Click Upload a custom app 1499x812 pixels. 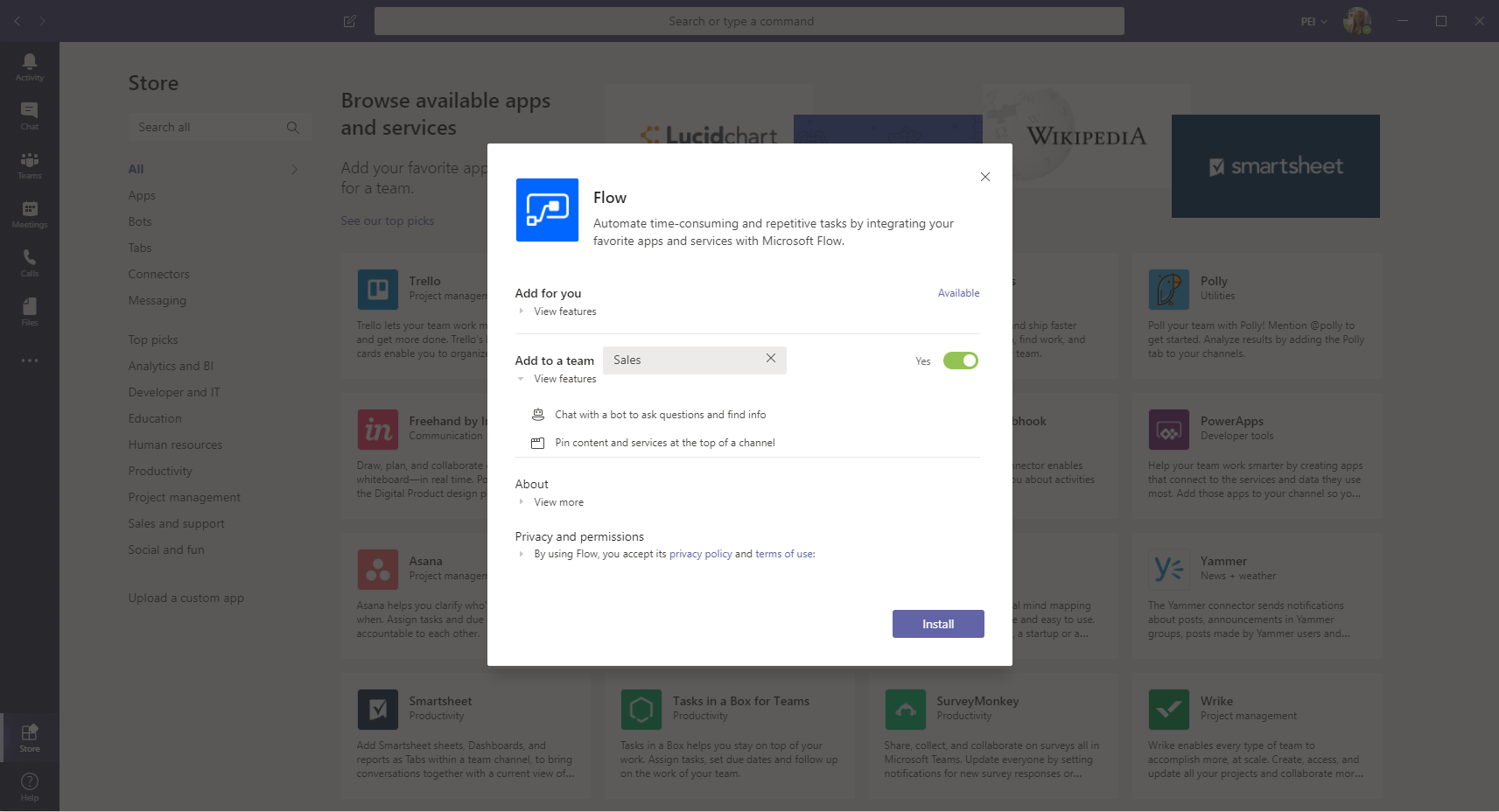coord(186,598)
